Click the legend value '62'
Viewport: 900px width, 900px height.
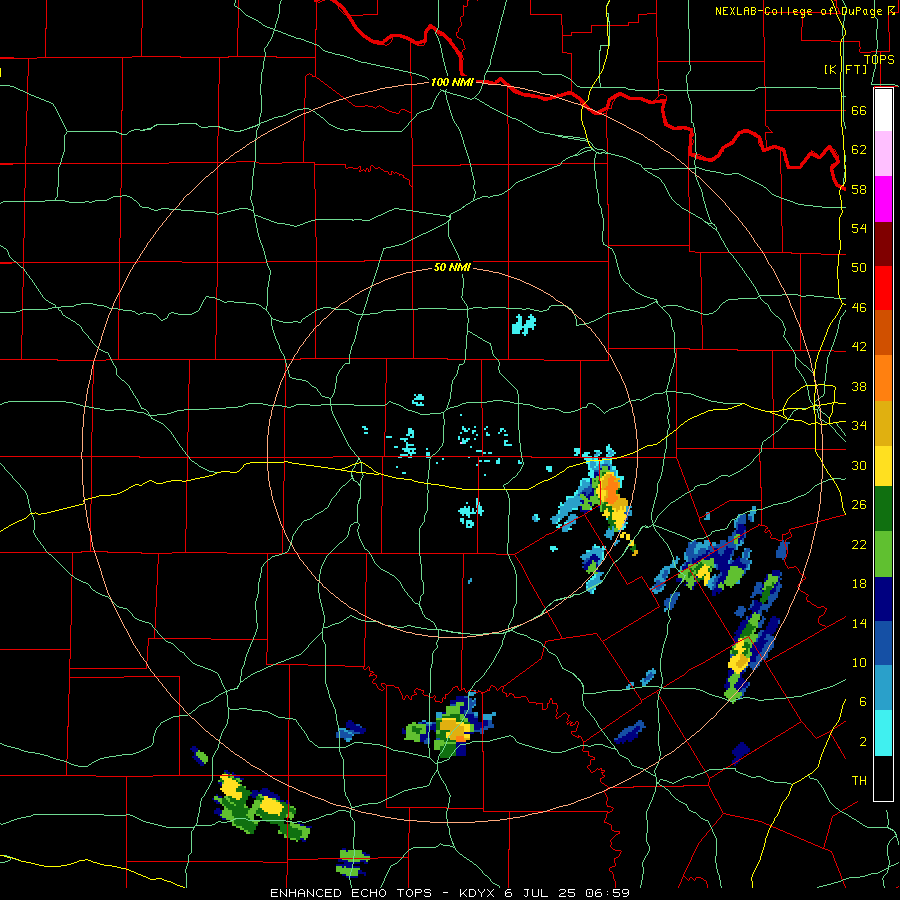point(859,149)
